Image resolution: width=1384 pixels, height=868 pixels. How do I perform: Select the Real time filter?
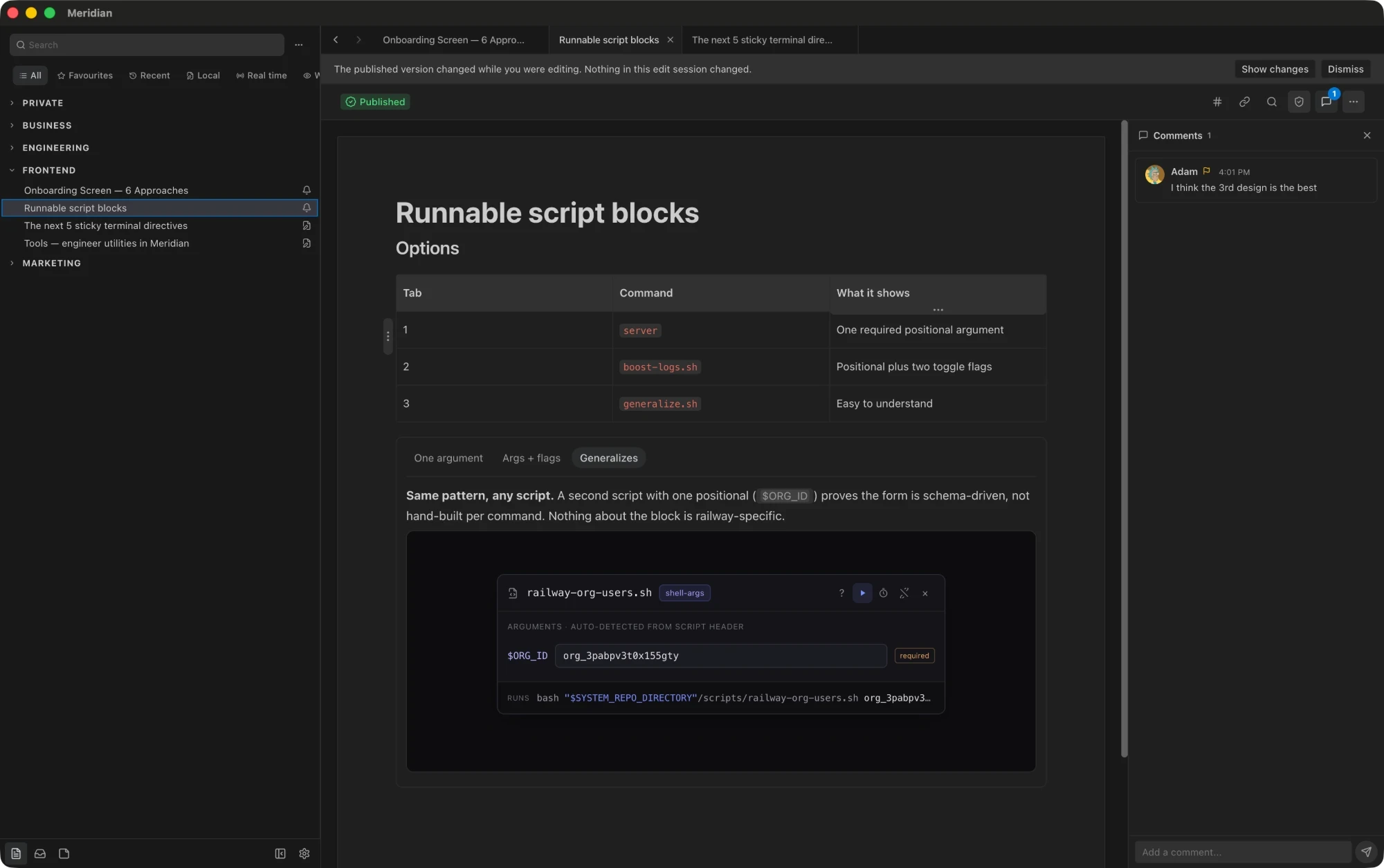click(x=262, y=75)
